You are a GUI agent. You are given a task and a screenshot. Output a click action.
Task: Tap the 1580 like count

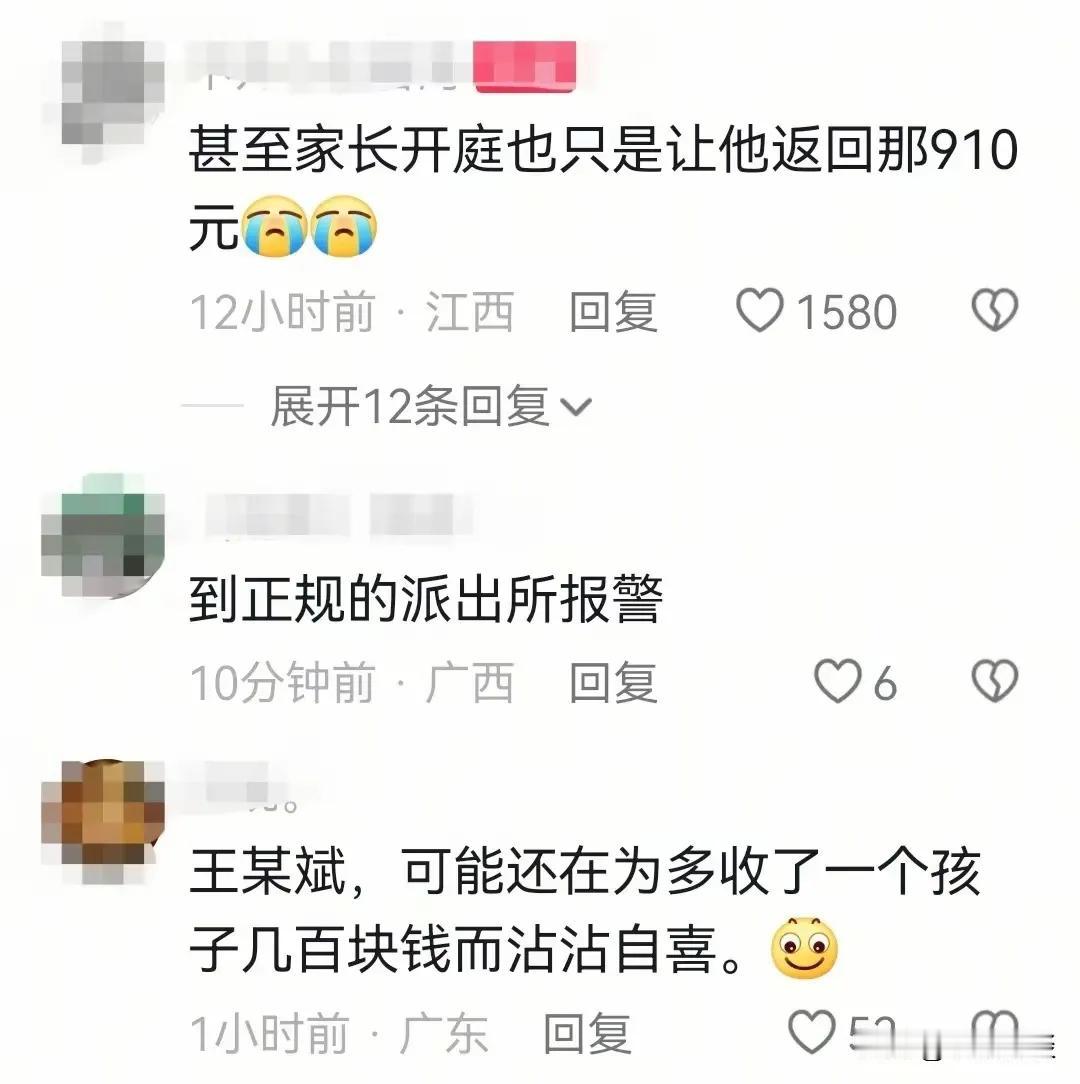(x=847, y=312)
